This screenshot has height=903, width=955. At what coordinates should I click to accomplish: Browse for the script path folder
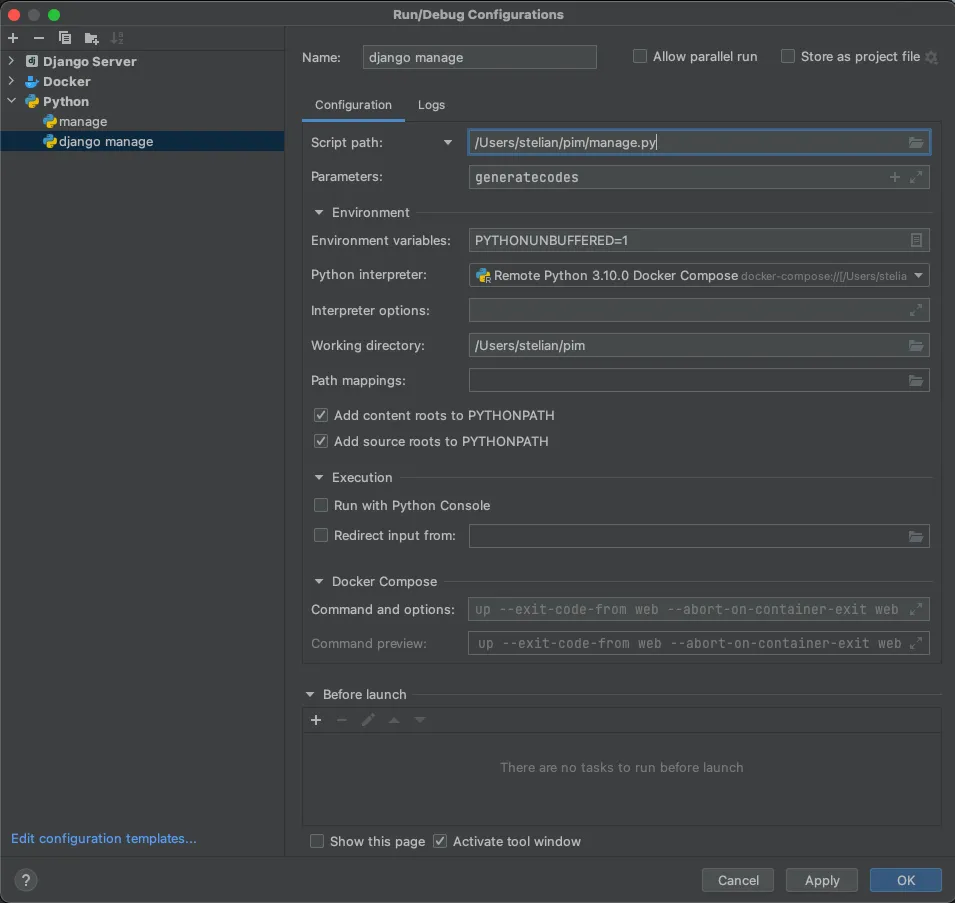coord(915,142)
